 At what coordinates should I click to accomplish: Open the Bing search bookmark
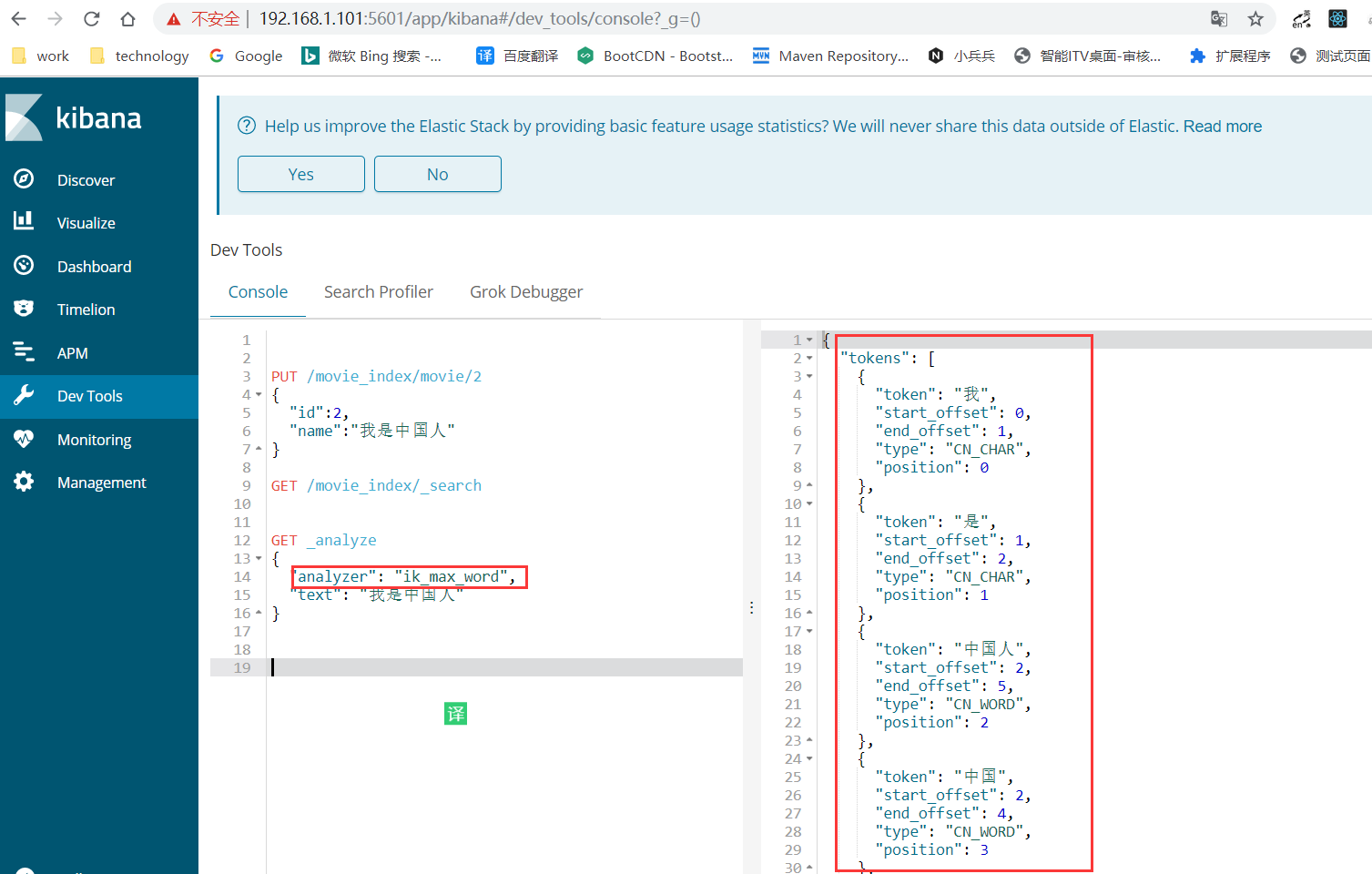click(371, 56)
